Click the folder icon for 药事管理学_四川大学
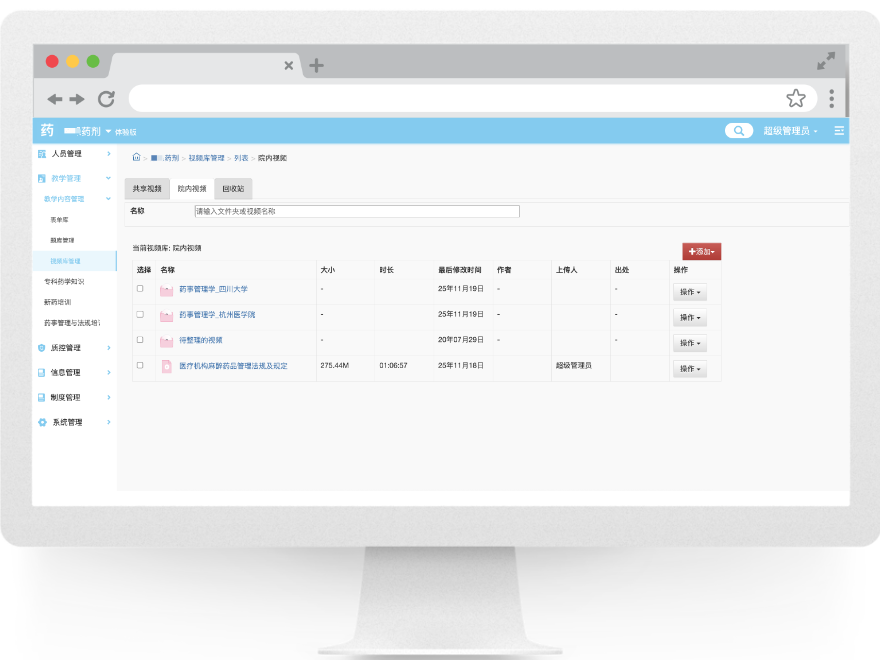880x660 pixels. [x=167, y=290]
